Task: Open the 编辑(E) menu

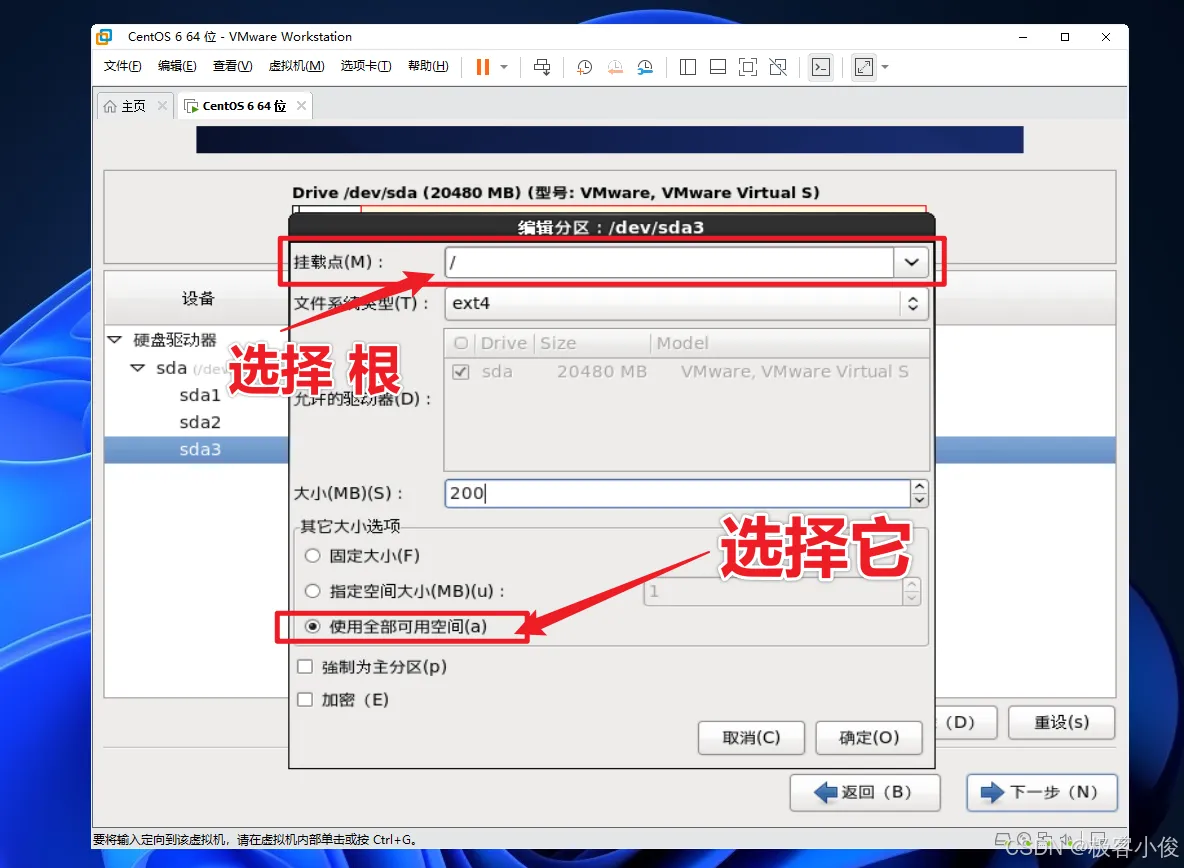Action: coord(177,66)
